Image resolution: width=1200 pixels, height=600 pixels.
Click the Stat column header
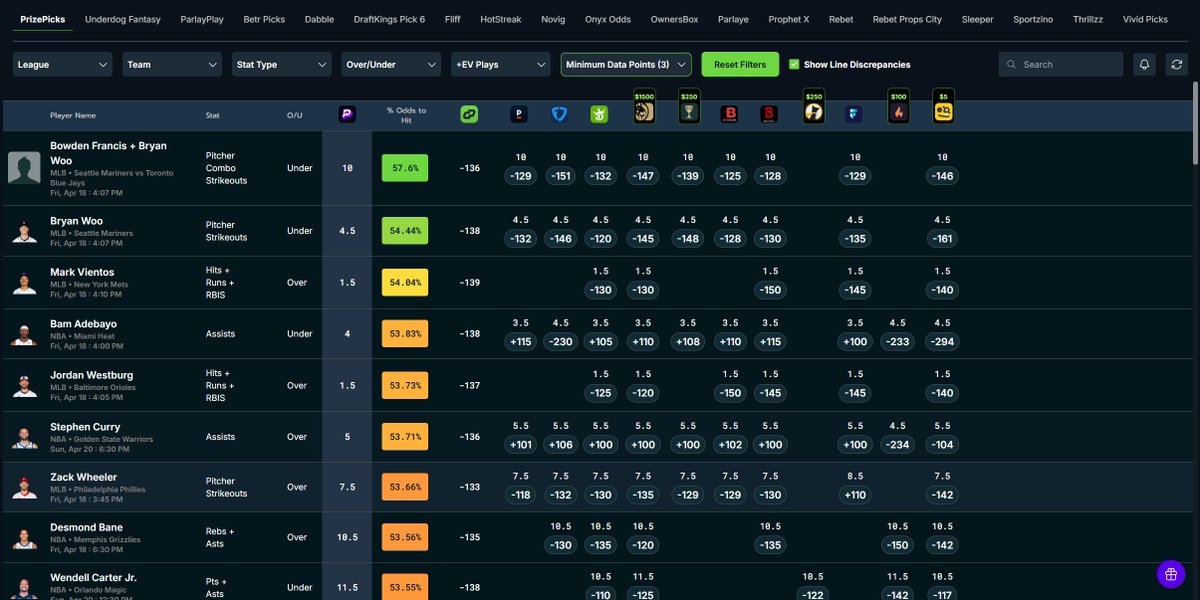tap(213, 115)
